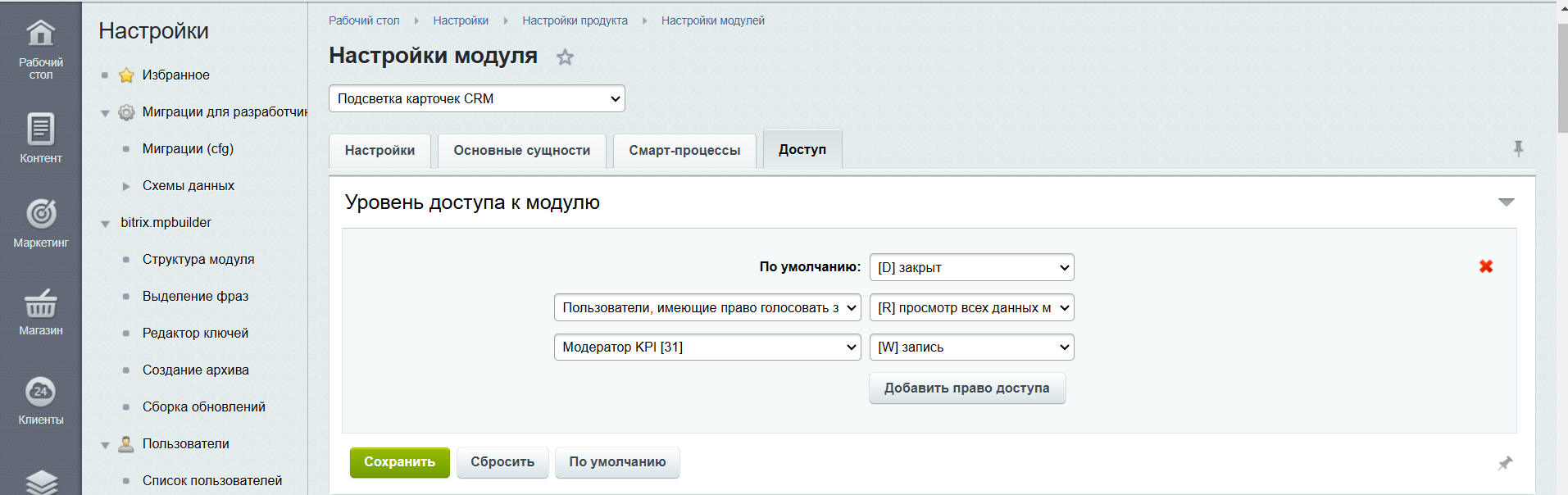Open the По умолчанию access level dropdown
Image resolution: width=1568 pixels, height=495 pixels.
pos(971,267)
